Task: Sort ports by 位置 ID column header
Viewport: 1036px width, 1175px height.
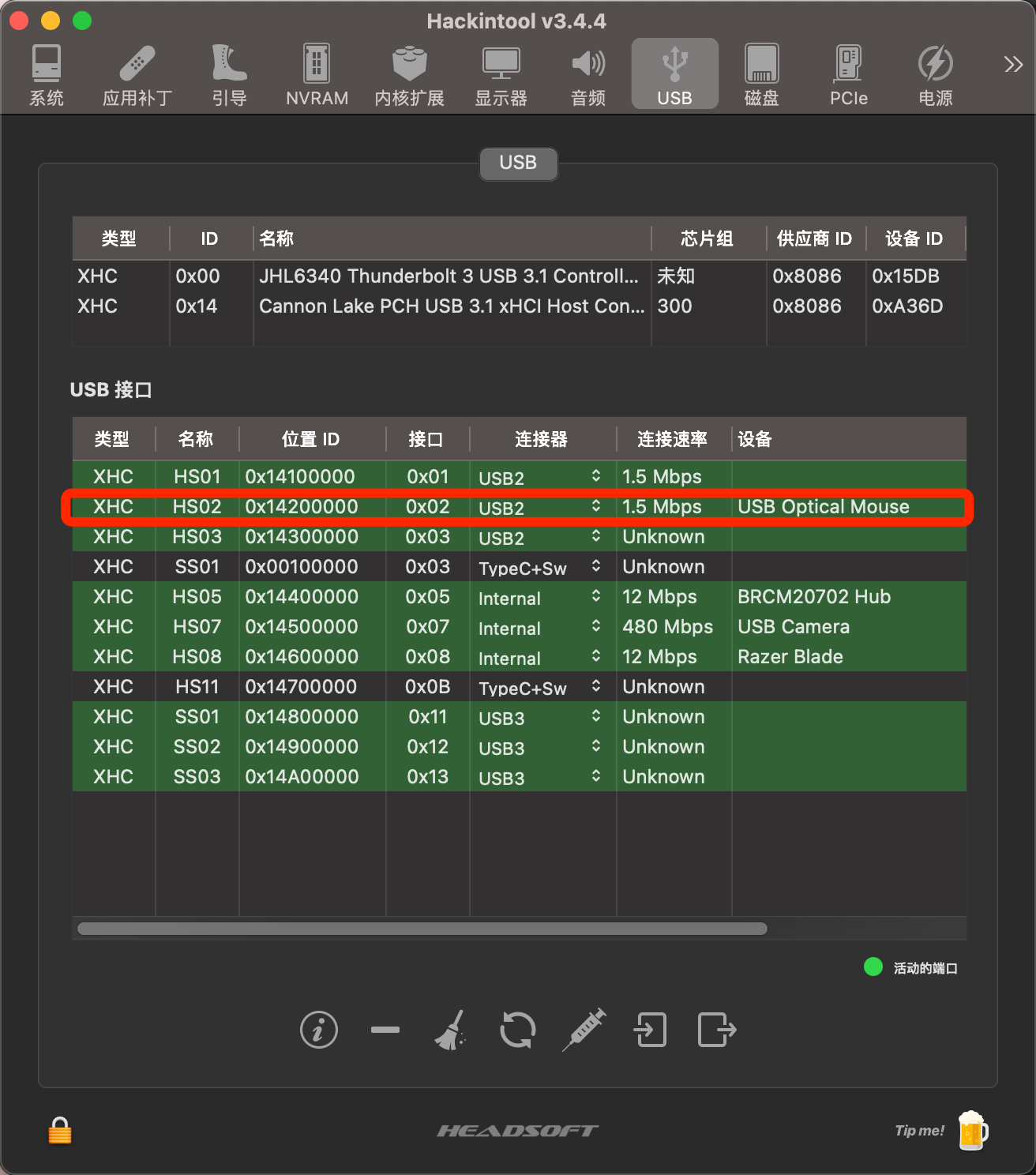Action: click(x=311, y=439)
